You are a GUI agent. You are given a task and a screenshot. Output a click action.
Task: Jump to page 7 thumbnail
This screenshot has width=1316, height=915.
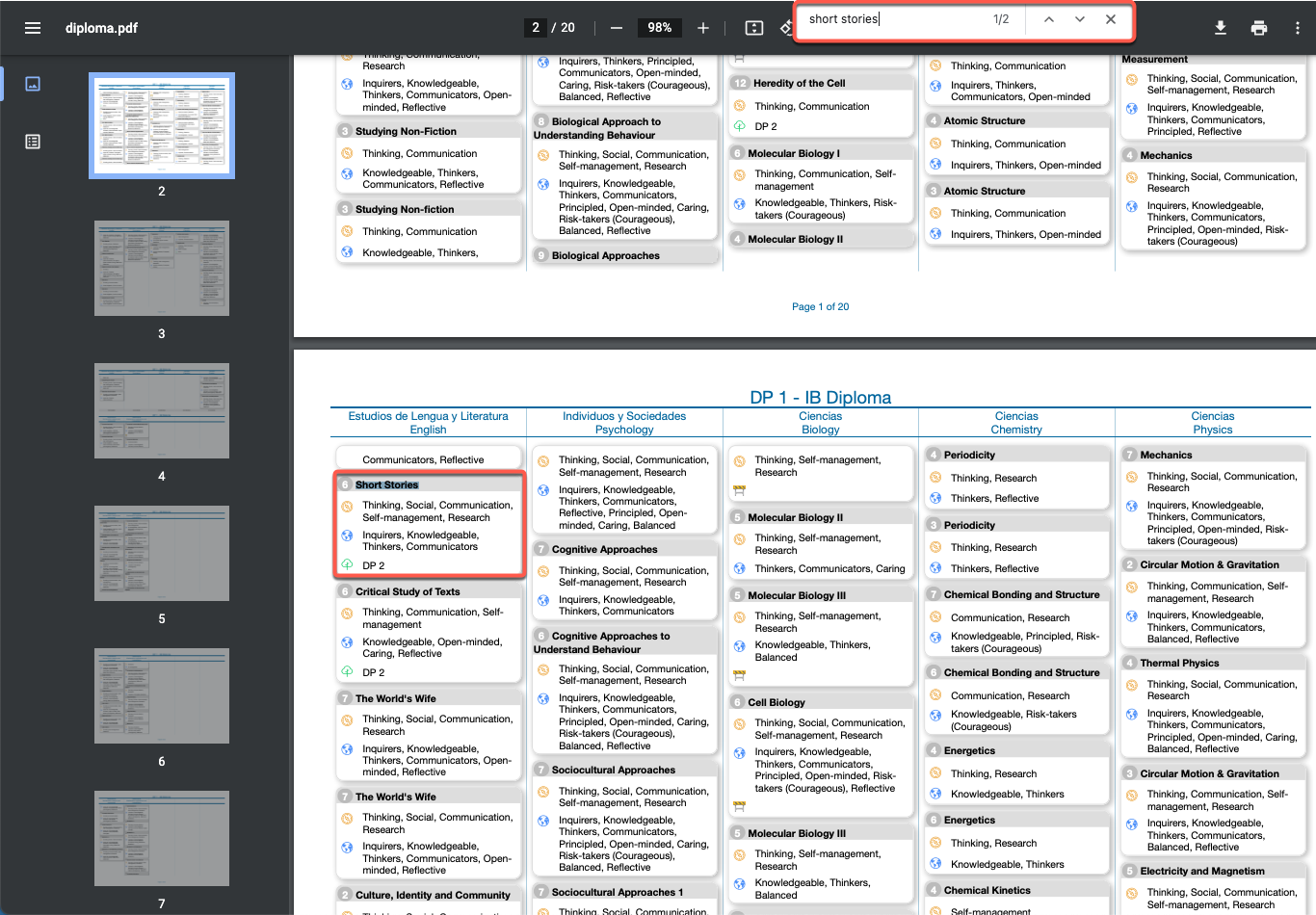click(x=162, y=839)
